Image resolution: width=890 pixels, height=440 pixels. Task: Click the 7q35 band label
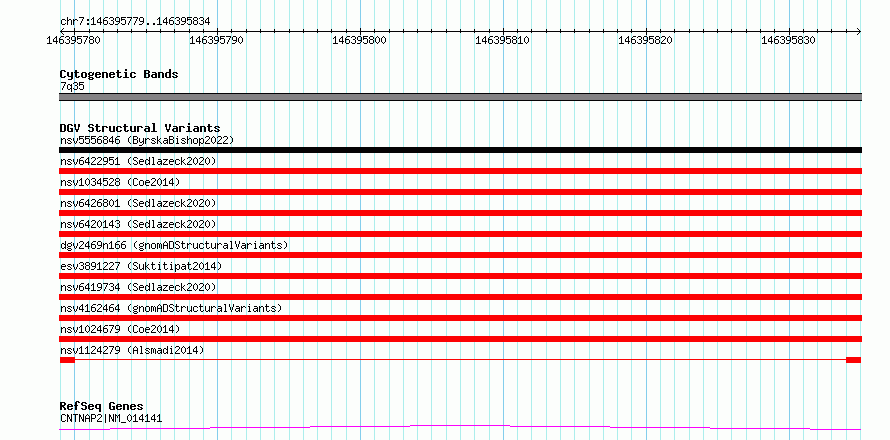(72, 86)
